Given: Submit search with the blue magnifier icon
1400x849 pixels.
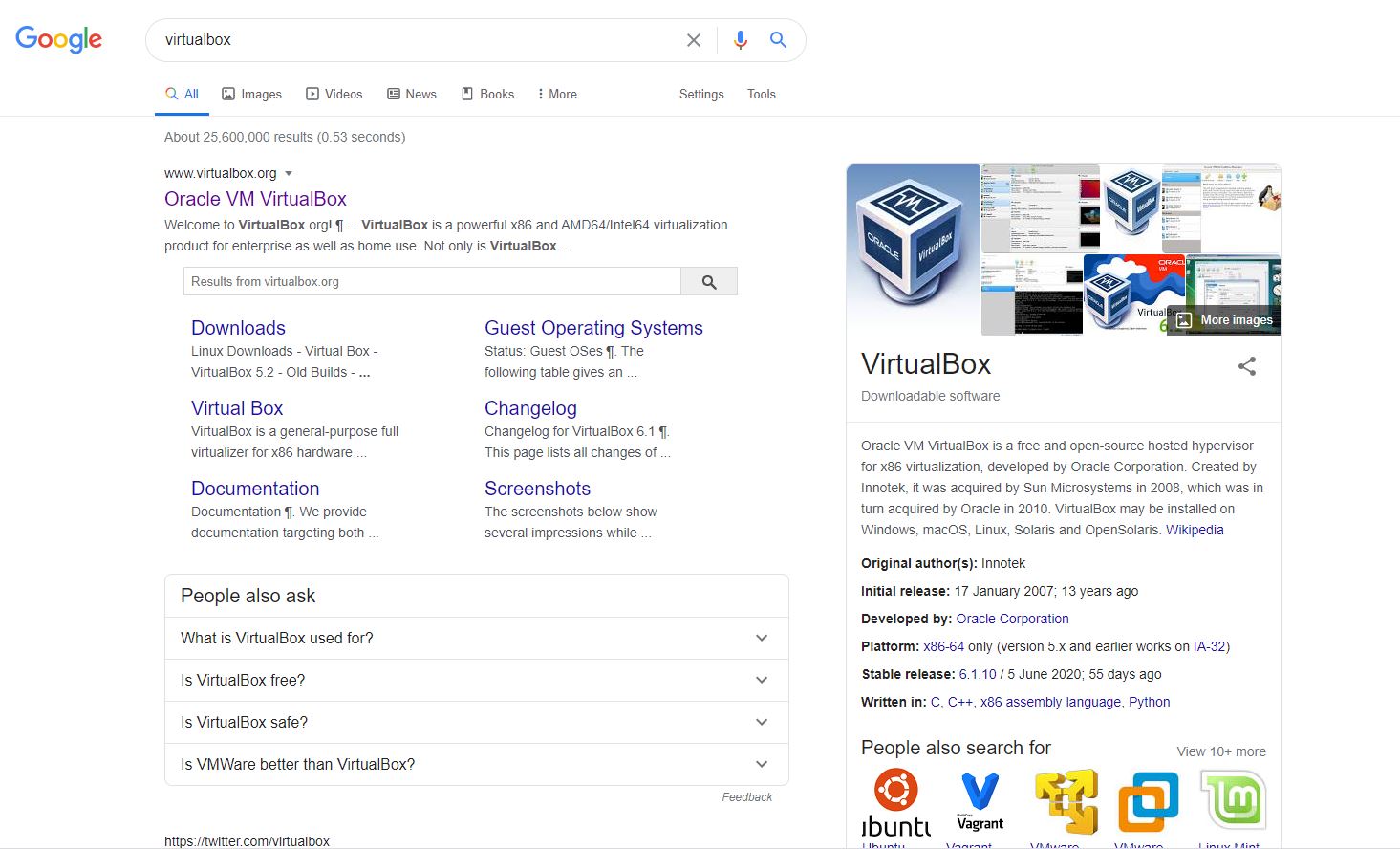Looking at the screenshot, I should click(778, 40).
